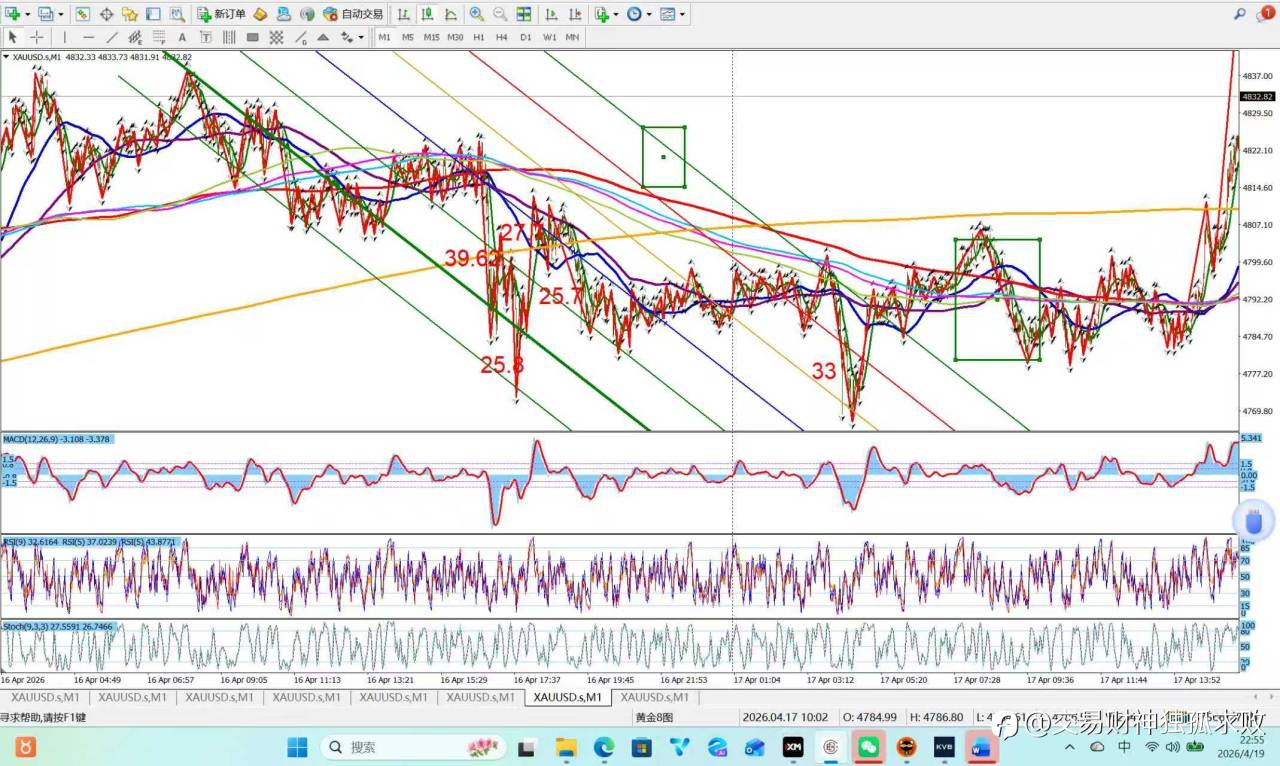The height and width of the screenshot is (766, 1280).
Task: Expand the new chart dropdown arrow
Action: click(x=26, y=15)
